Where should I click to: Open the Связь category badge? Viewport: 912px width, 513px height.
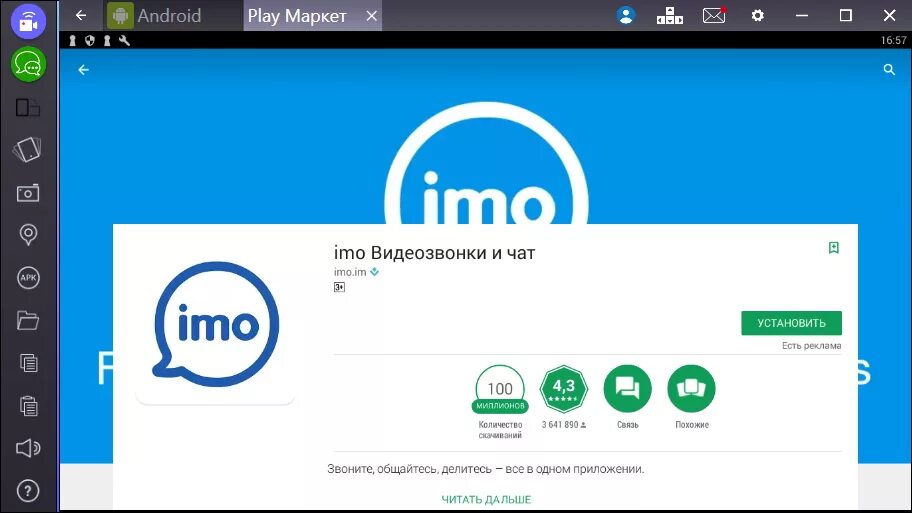(x=628, y=389)
